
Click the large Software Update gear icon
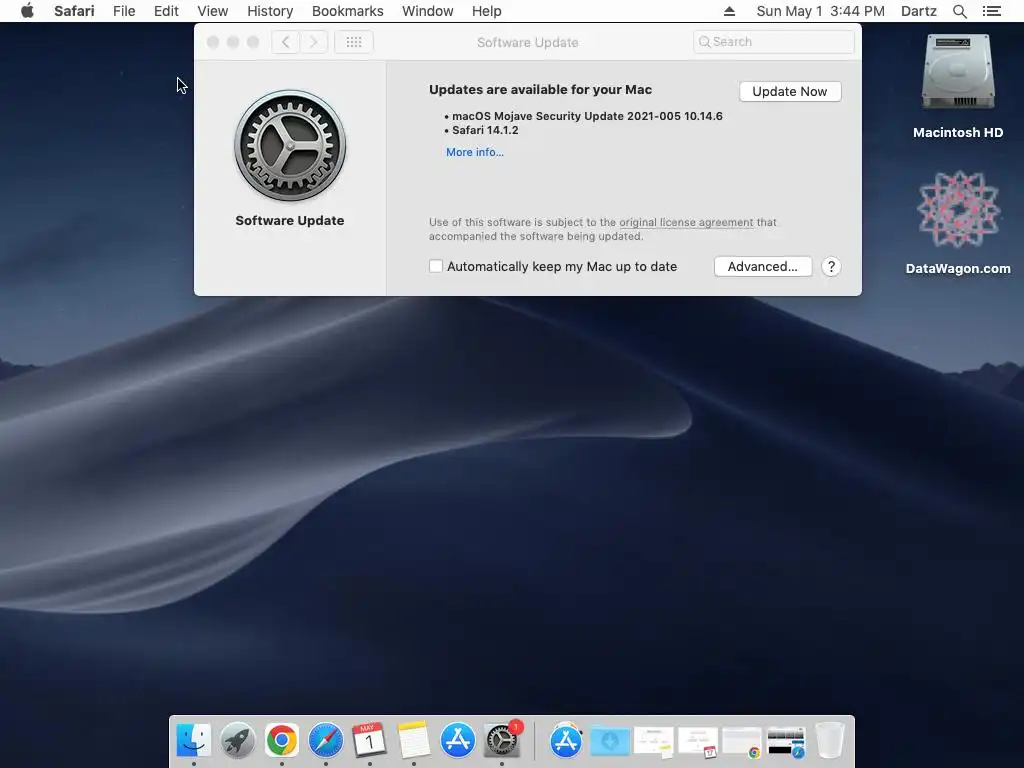[290, 146]
